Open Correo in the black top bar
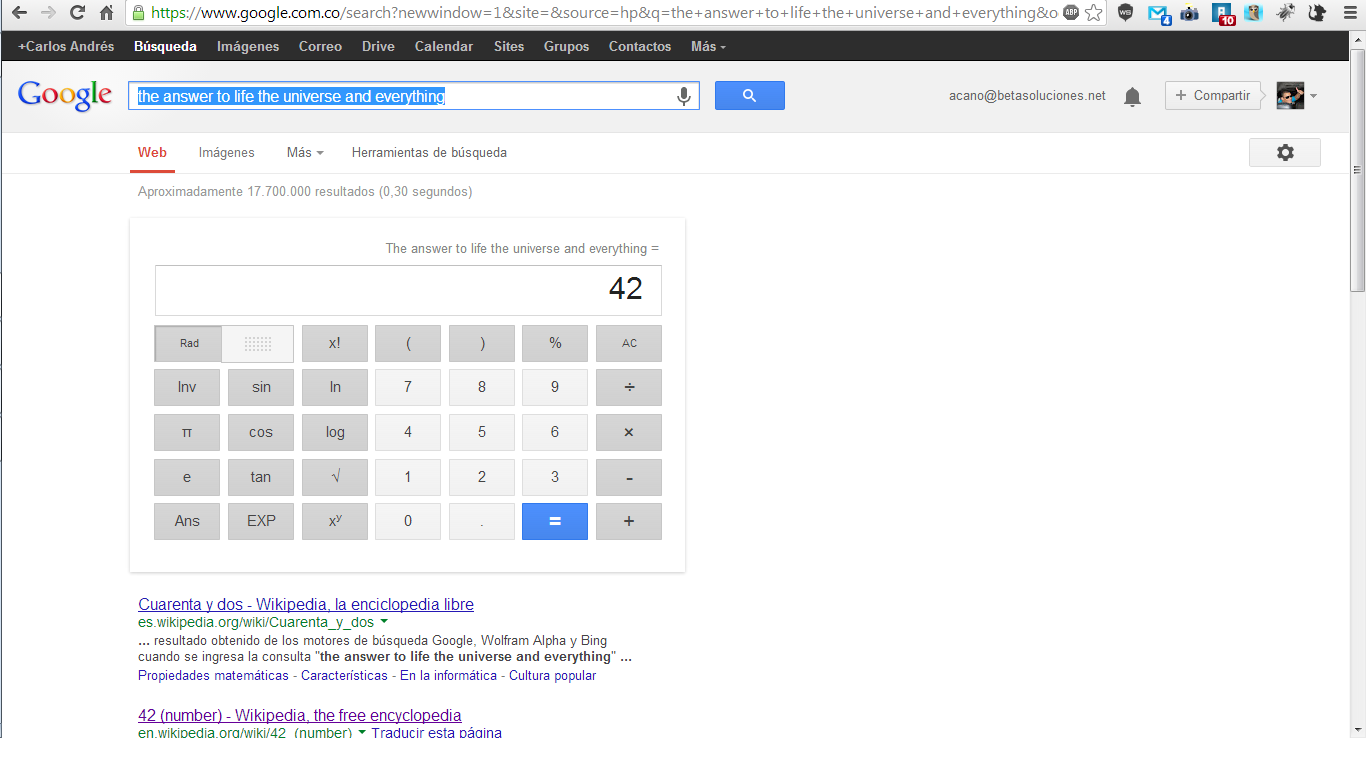The image size is (1366, 768). (320, 47)
